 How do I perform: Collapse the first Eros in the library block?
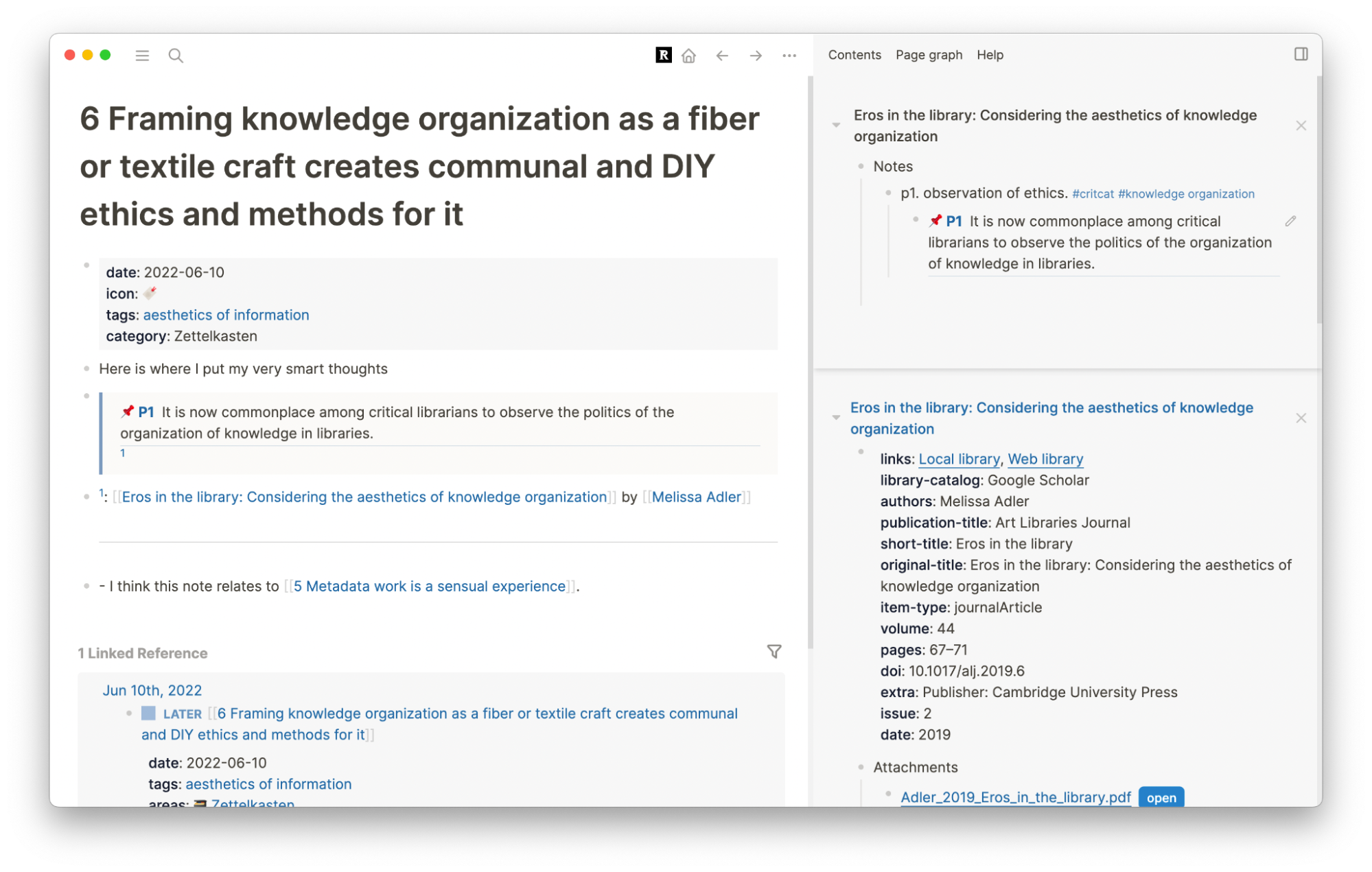[836, 125]
